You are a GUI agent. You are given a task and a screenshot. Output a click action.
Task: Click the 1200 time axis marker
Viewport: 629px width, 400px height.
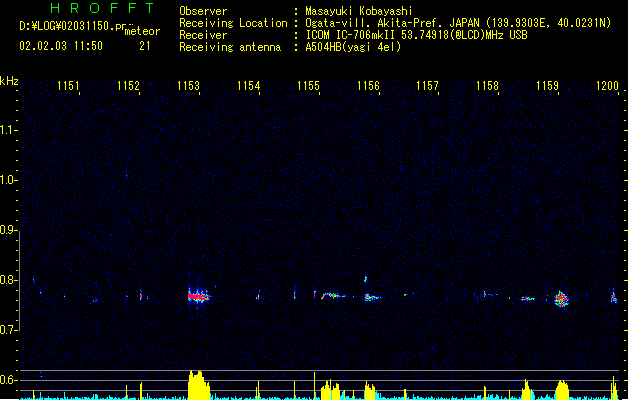tap(607, 86)
